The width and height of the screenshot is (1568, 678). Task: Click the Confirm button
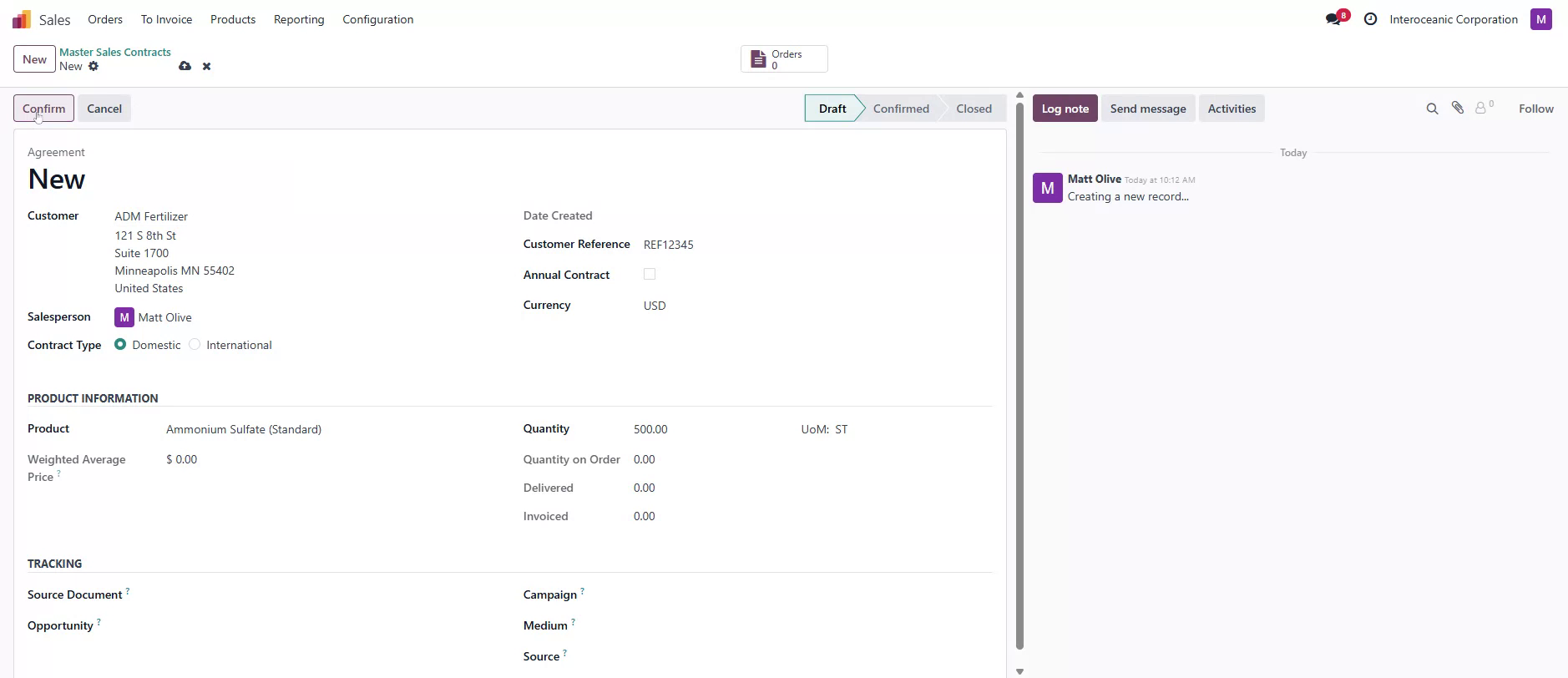(43, 109)
